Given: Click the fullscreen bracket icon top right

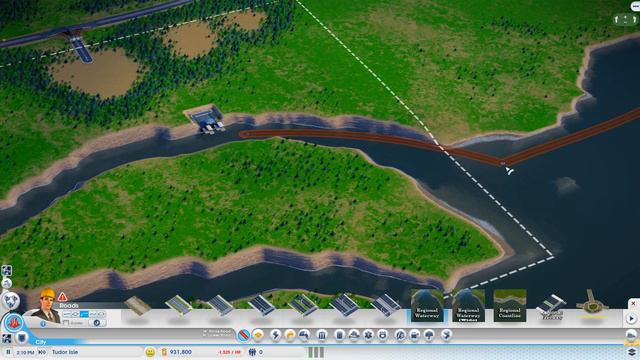Looking at the screenshot, I should click(x=625, y=19).
